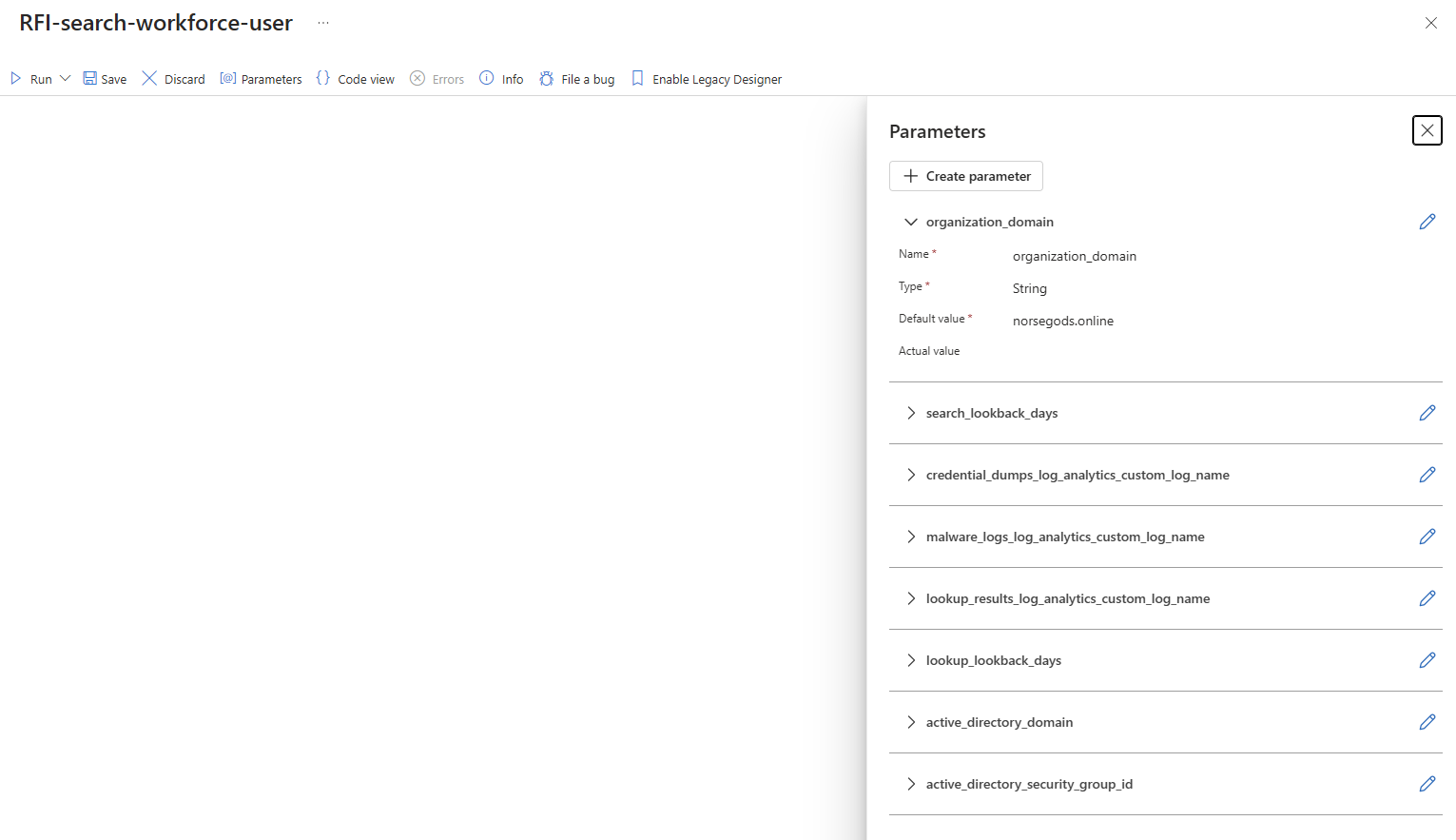Click File a bug icon

(547, 79)
